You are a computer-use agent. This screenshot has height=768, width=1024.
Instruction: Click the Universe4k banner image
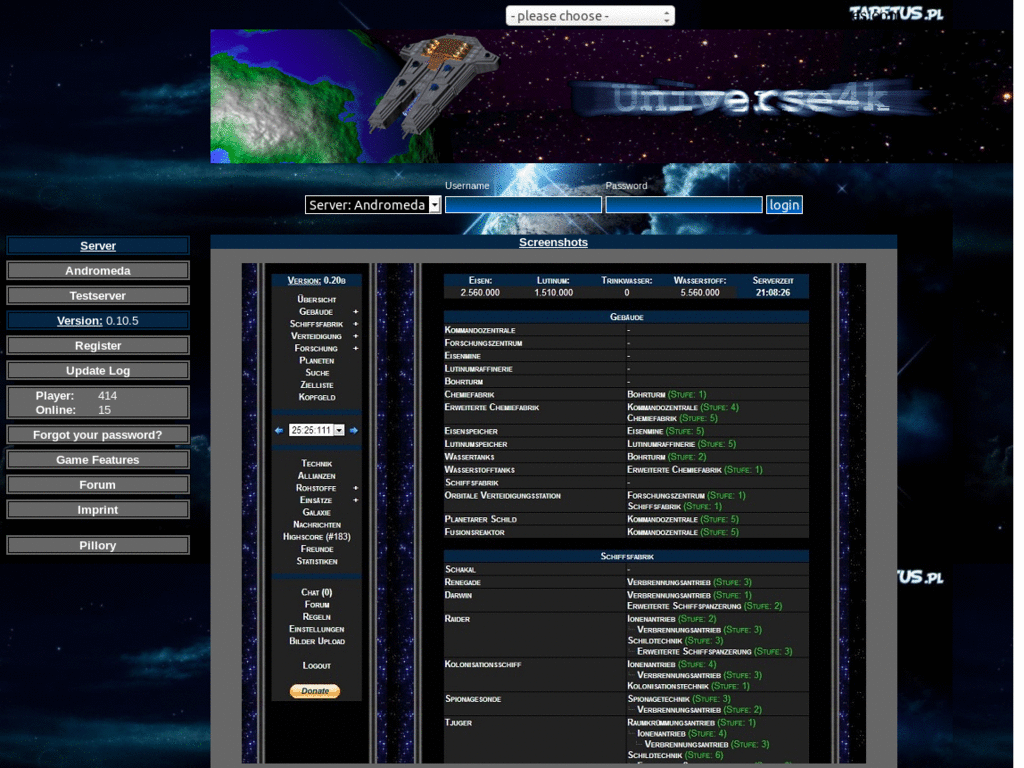point(611,96)
